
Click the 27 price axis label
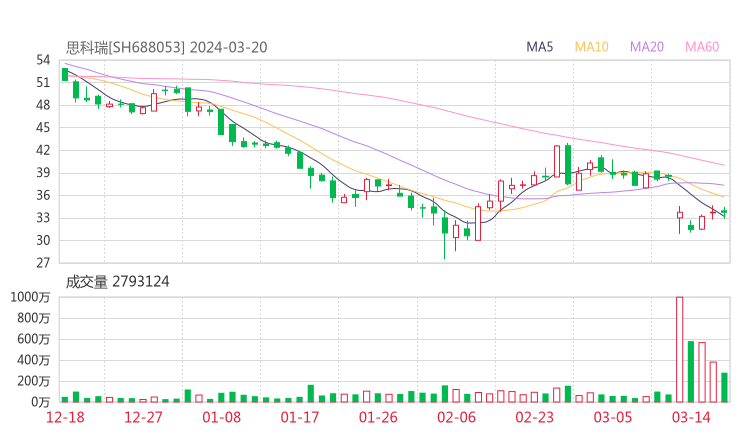(x=43, y=263)
